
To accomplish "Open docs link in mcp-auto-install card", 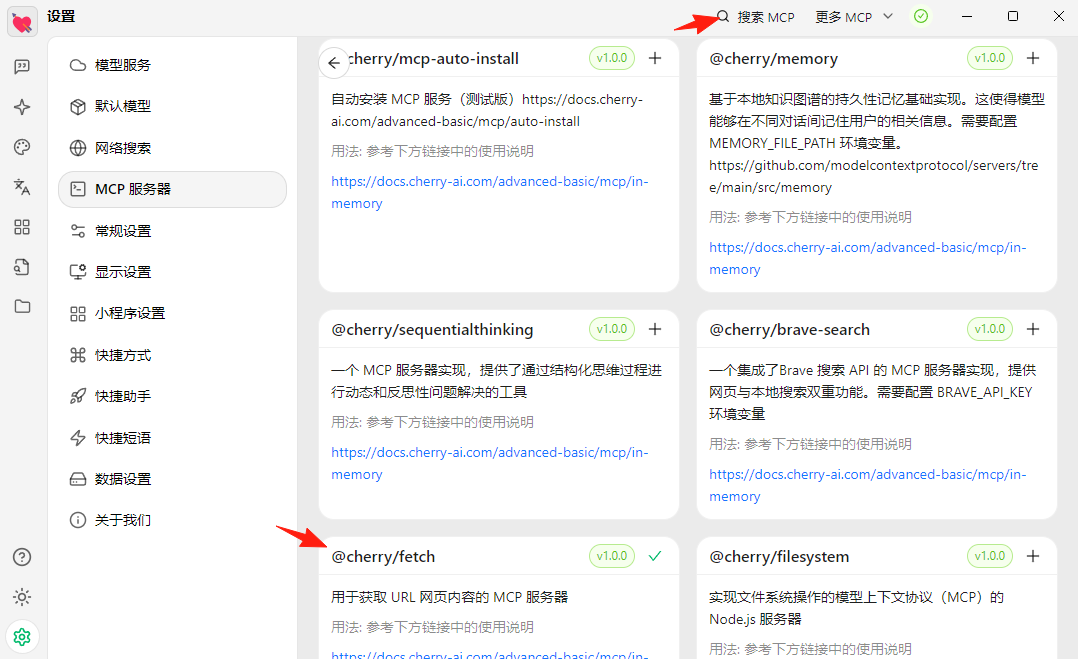I will click(490, 192).
